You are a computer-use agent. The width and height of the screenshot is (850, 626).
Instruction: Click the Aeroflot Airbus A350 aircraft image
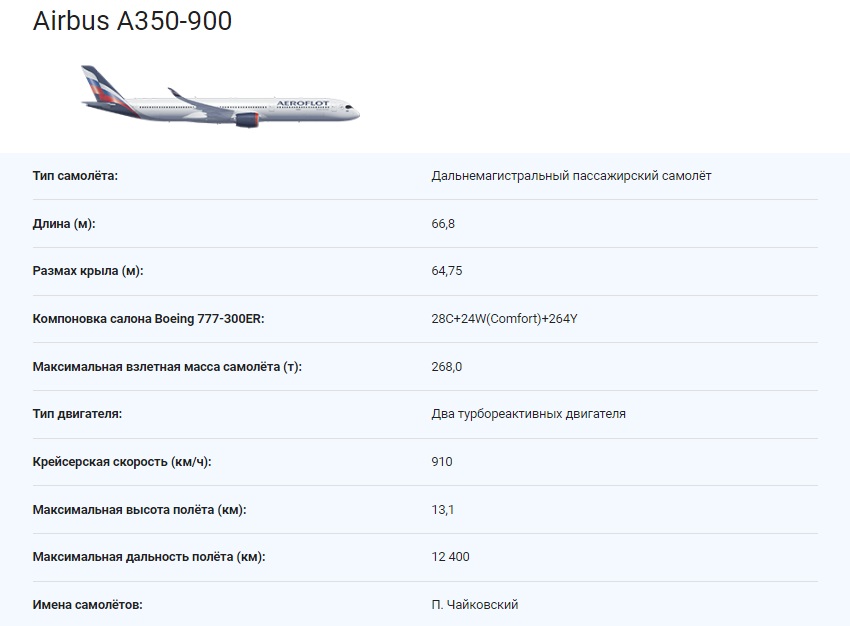[x=220, y=96]
